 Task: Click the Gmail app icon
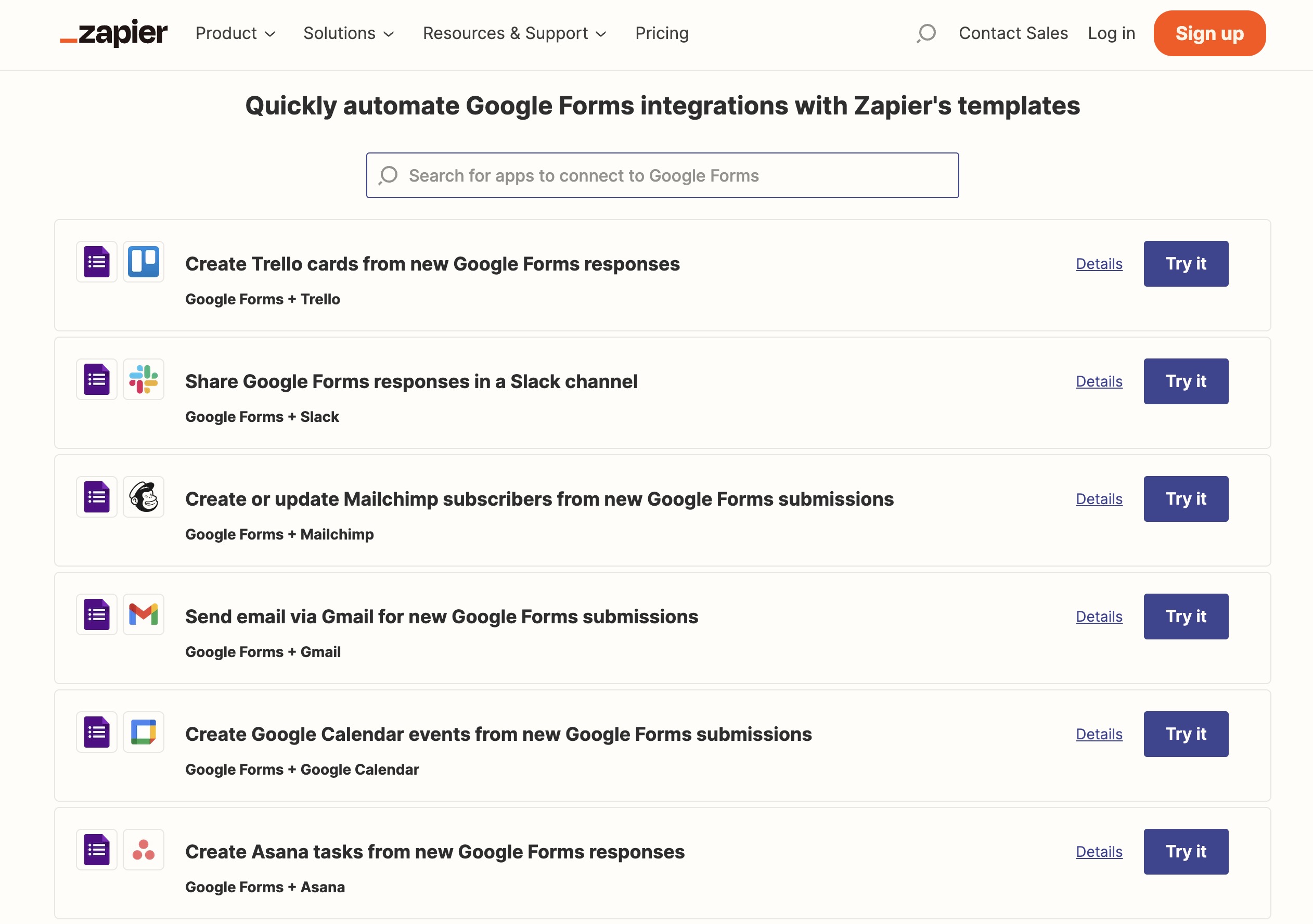tap(144, 614)
